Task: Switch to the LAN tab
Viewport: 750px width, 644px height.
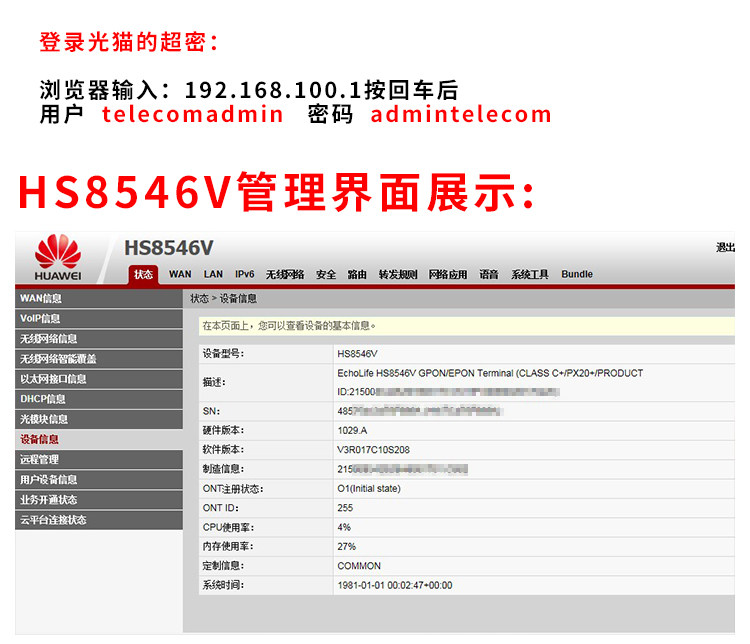Action: 213,274
